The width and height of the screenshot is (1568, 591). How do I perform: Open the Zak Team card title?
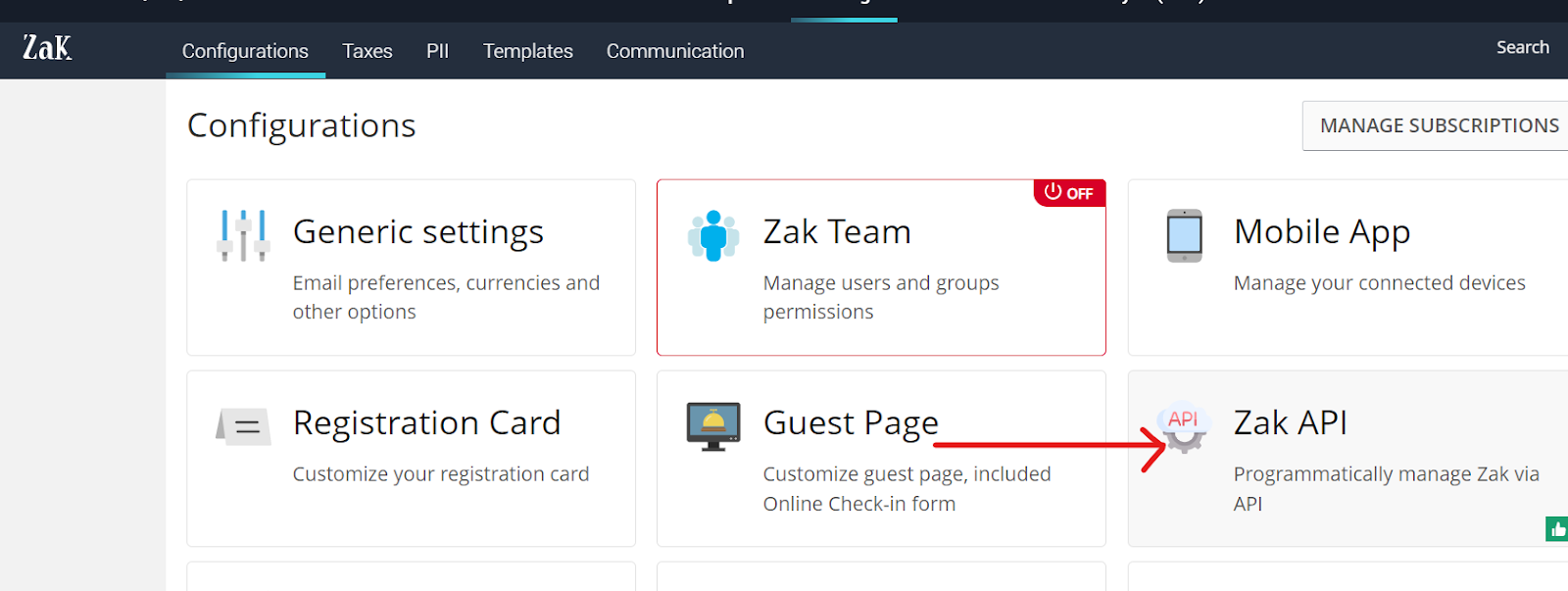pos(837,232)
